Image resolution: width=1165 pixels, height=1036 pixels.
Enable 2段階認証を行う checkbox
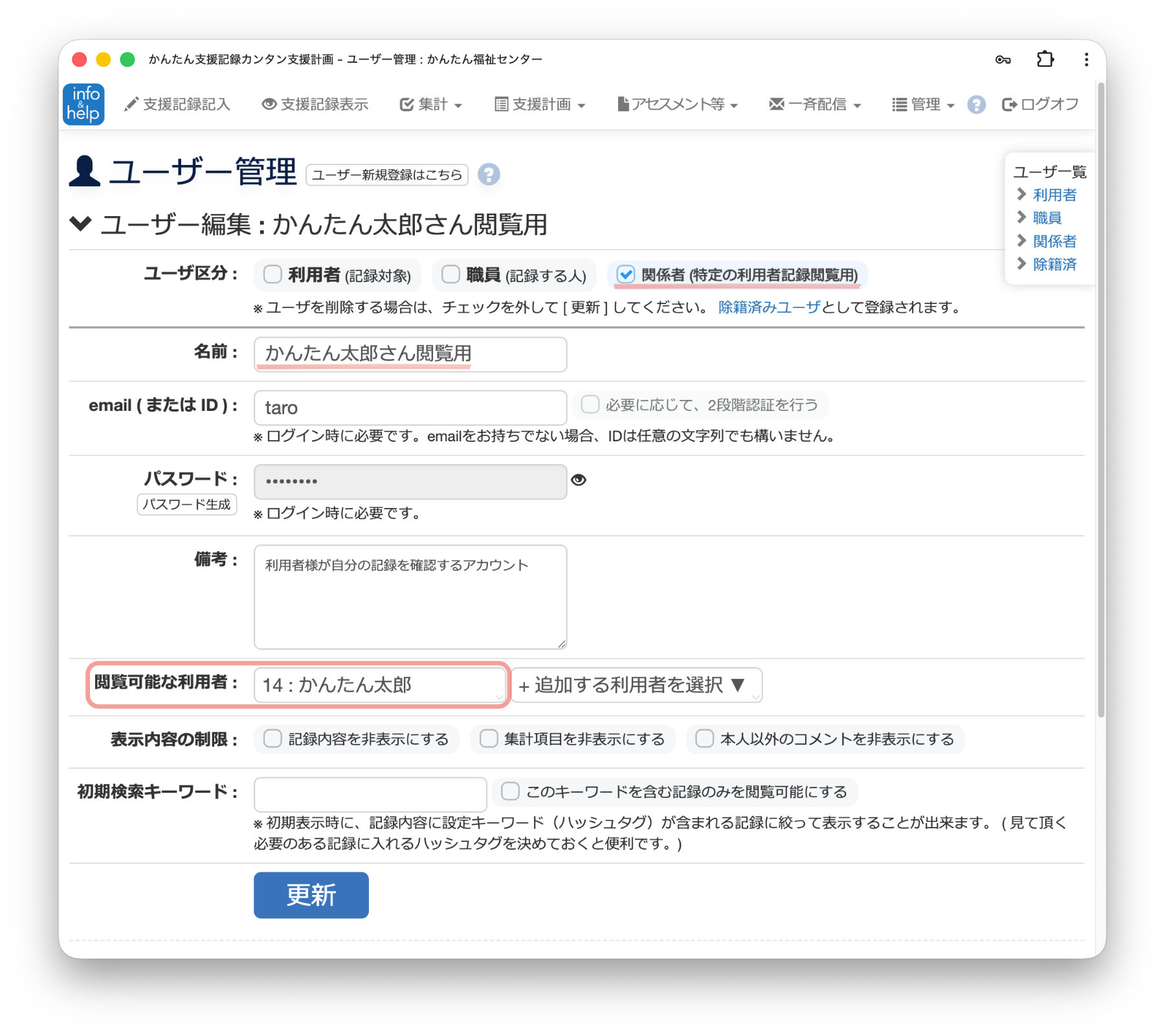click(x=590, y=404)
